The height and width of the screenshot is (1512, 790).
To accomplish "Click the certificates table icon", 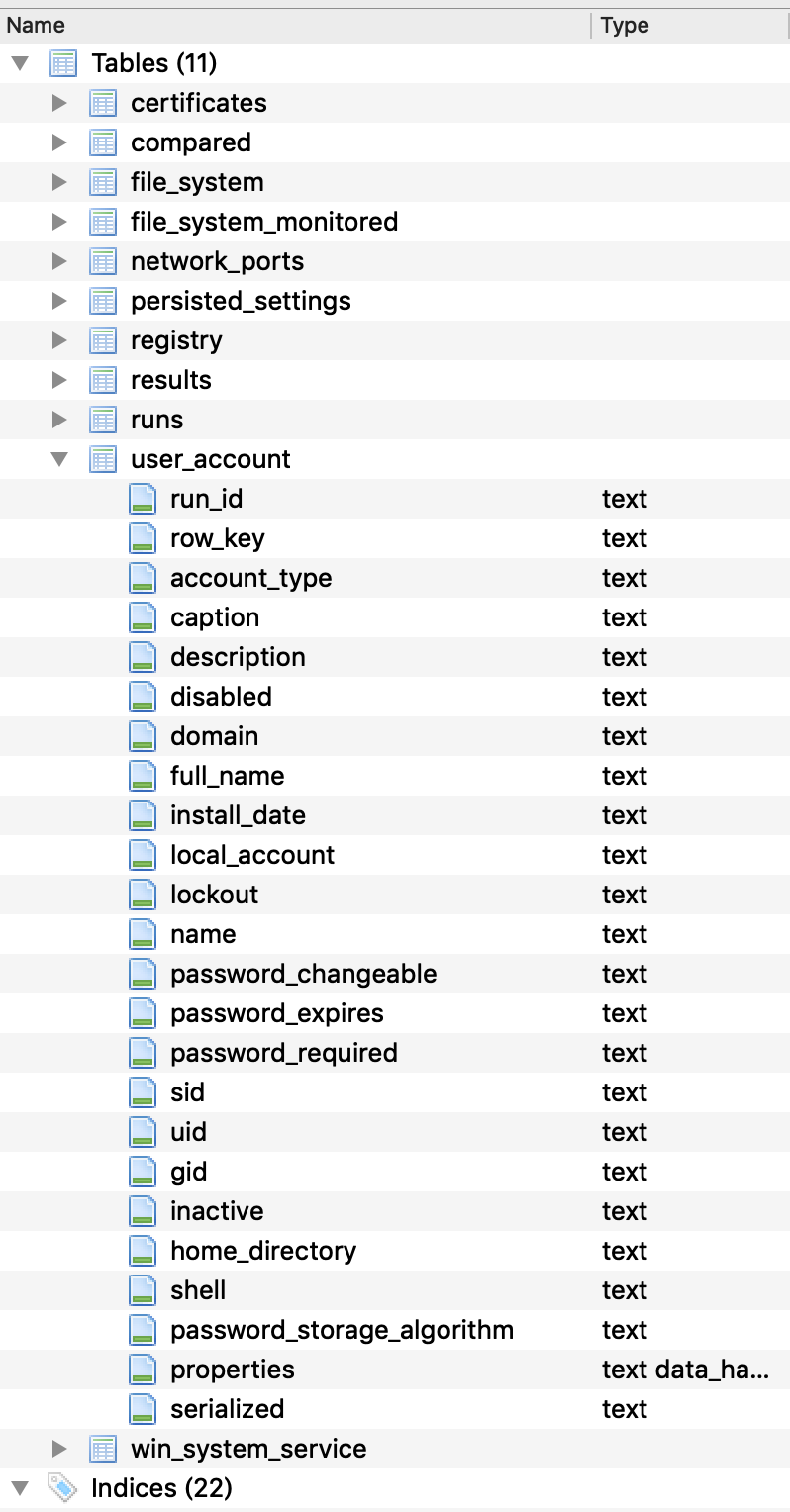I will tap(103, 103).
